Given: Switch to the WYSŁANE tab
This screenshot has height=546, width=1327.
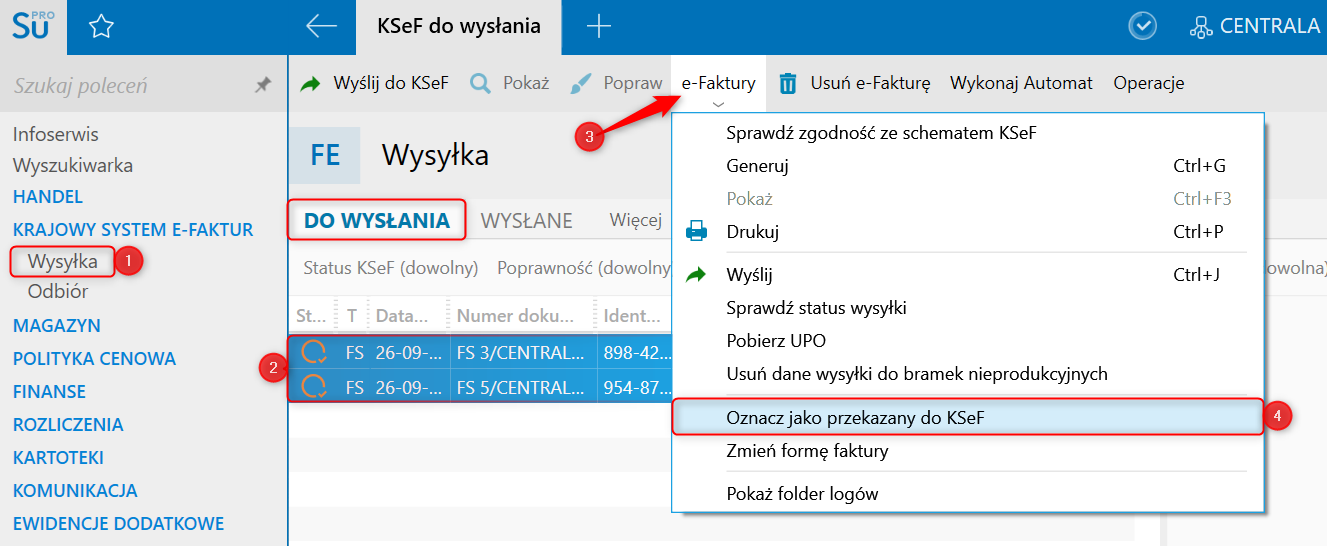Looking at the screenshot, I should coord(526,221).
